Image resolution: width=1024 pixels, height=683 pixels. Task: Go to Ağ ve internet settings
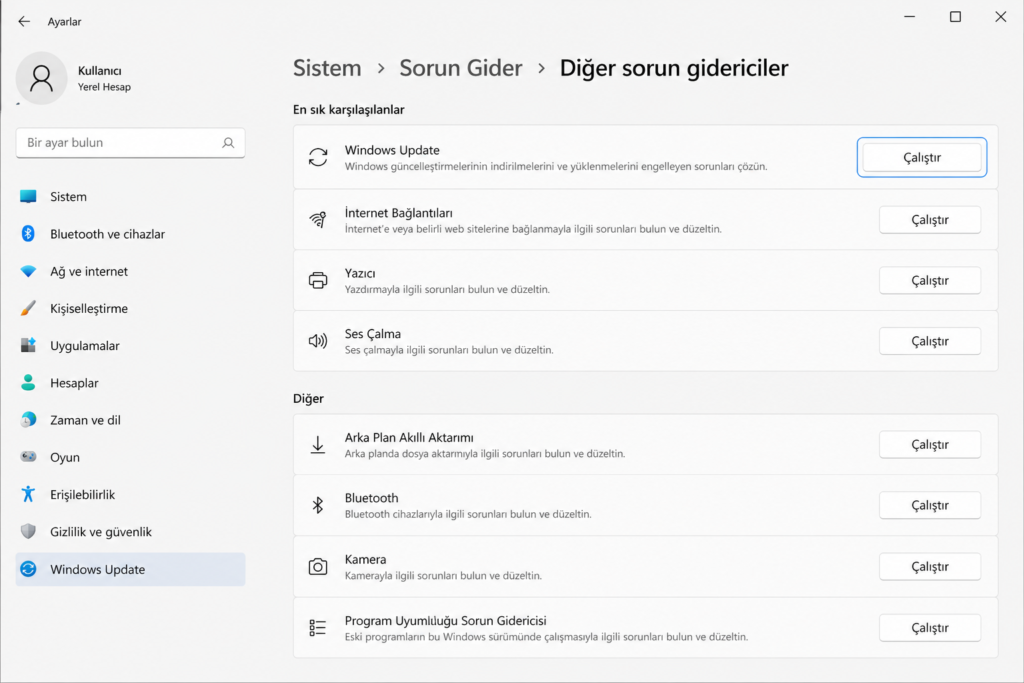coord(131,271)
